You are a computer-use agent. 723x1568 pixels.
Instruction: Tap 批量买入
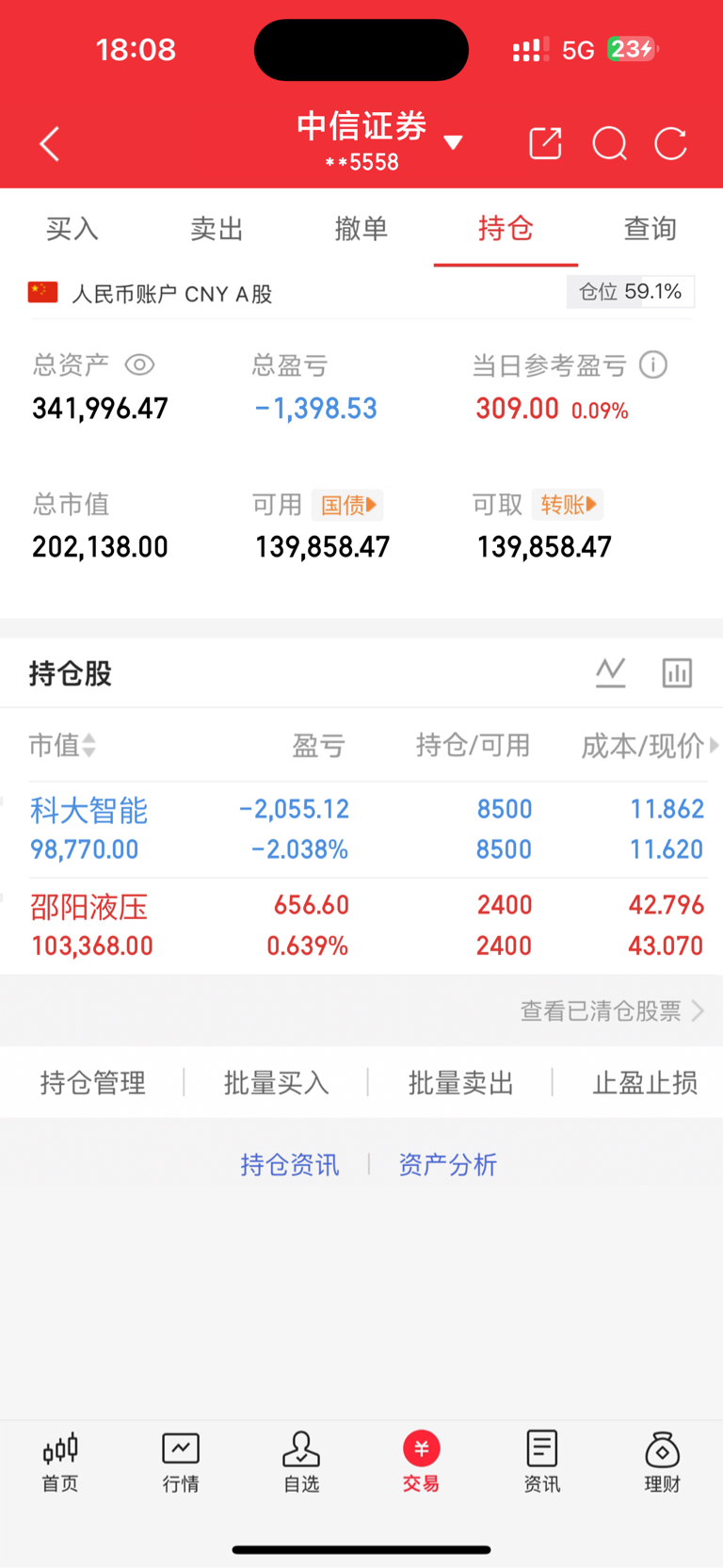pyautogui.click(x=276, y=1083)
